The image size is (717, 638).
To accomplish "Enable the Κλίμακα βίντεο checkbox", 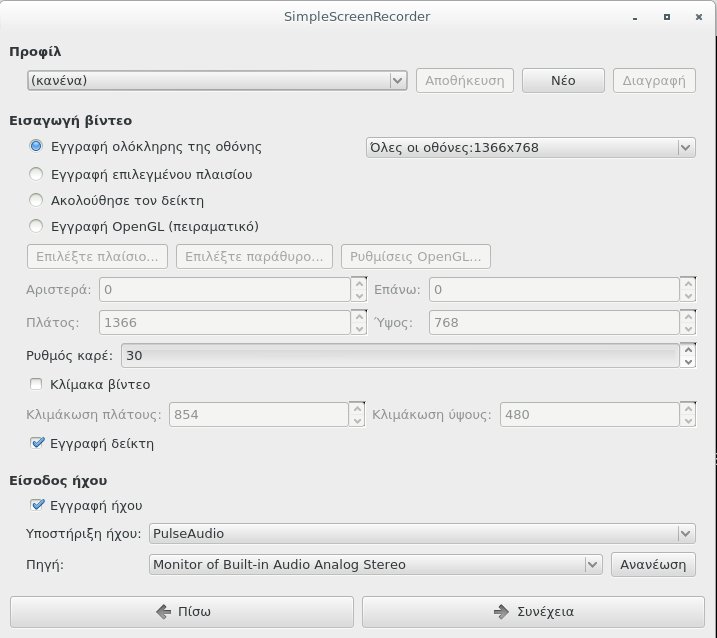I will (x=37, y=384).
